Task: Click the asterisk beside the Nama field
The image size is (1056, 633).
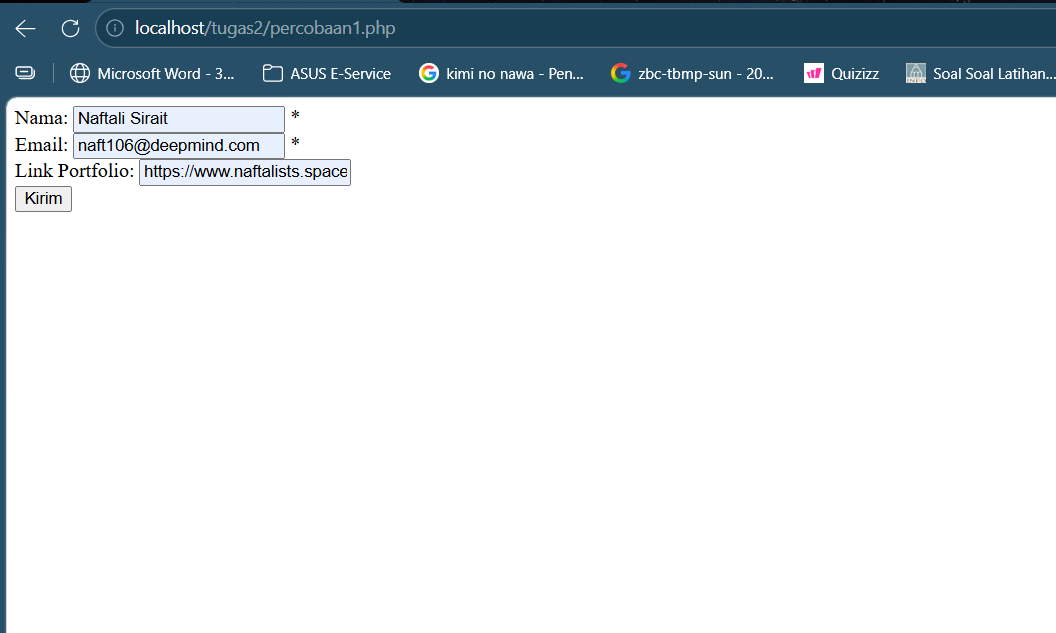Action: [x=295, y=118]
